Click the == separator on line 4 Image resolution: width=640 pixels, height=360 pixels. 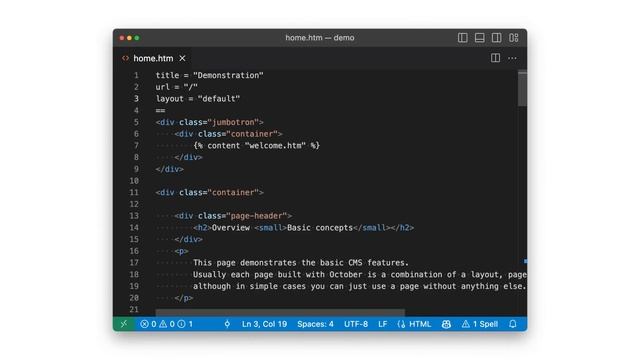(x=160, y=110)
